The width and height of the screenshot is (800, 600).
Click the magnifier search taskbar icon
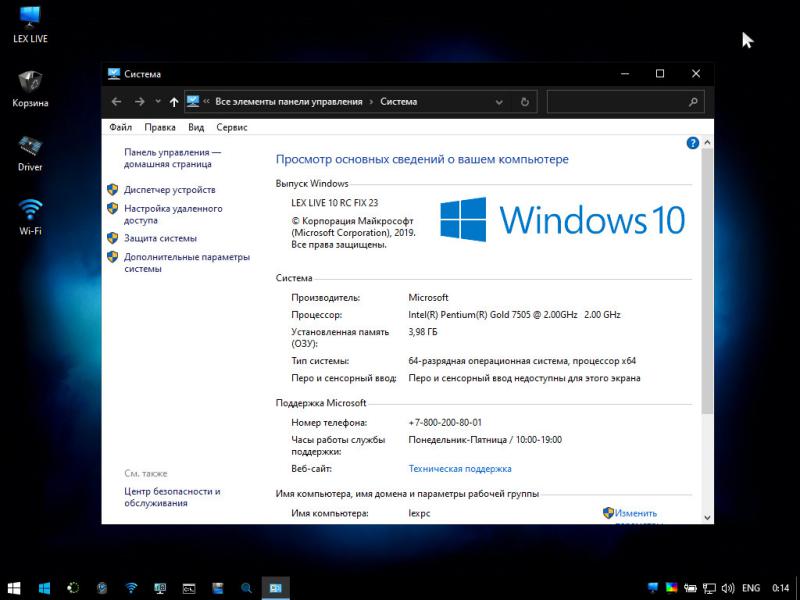(x=246, y=588)
